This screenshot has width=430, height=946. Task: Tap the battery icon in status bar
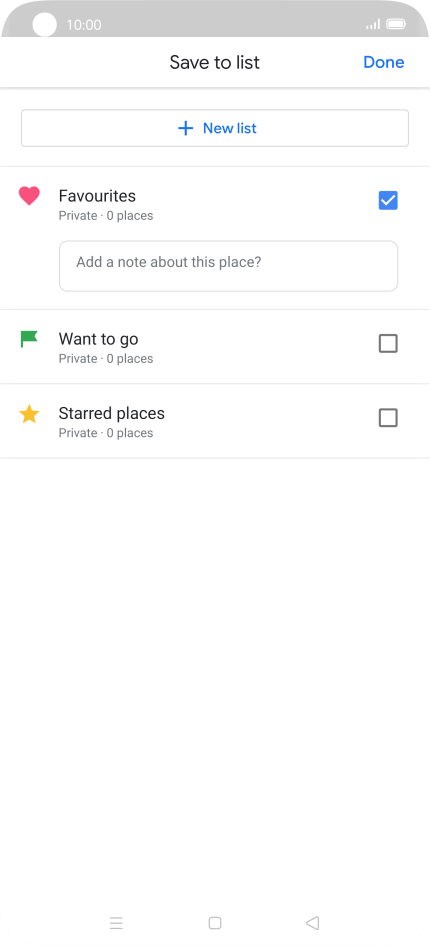coord(396,25)
